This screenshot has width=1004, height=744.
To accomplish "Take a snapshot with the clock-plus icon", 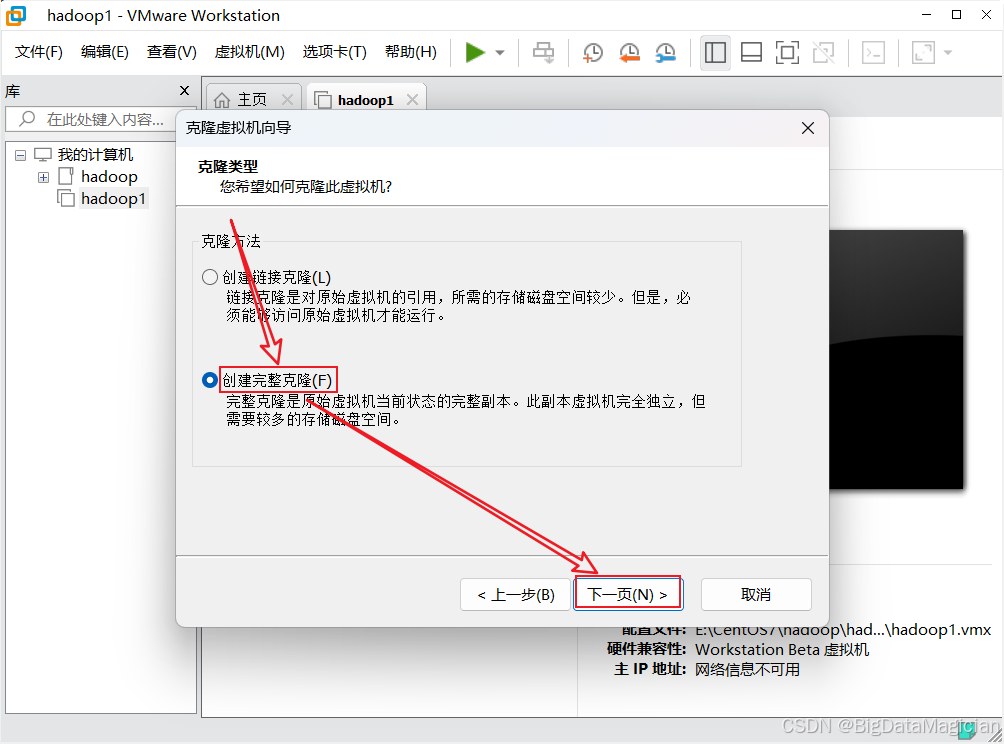I will point(593,53).
